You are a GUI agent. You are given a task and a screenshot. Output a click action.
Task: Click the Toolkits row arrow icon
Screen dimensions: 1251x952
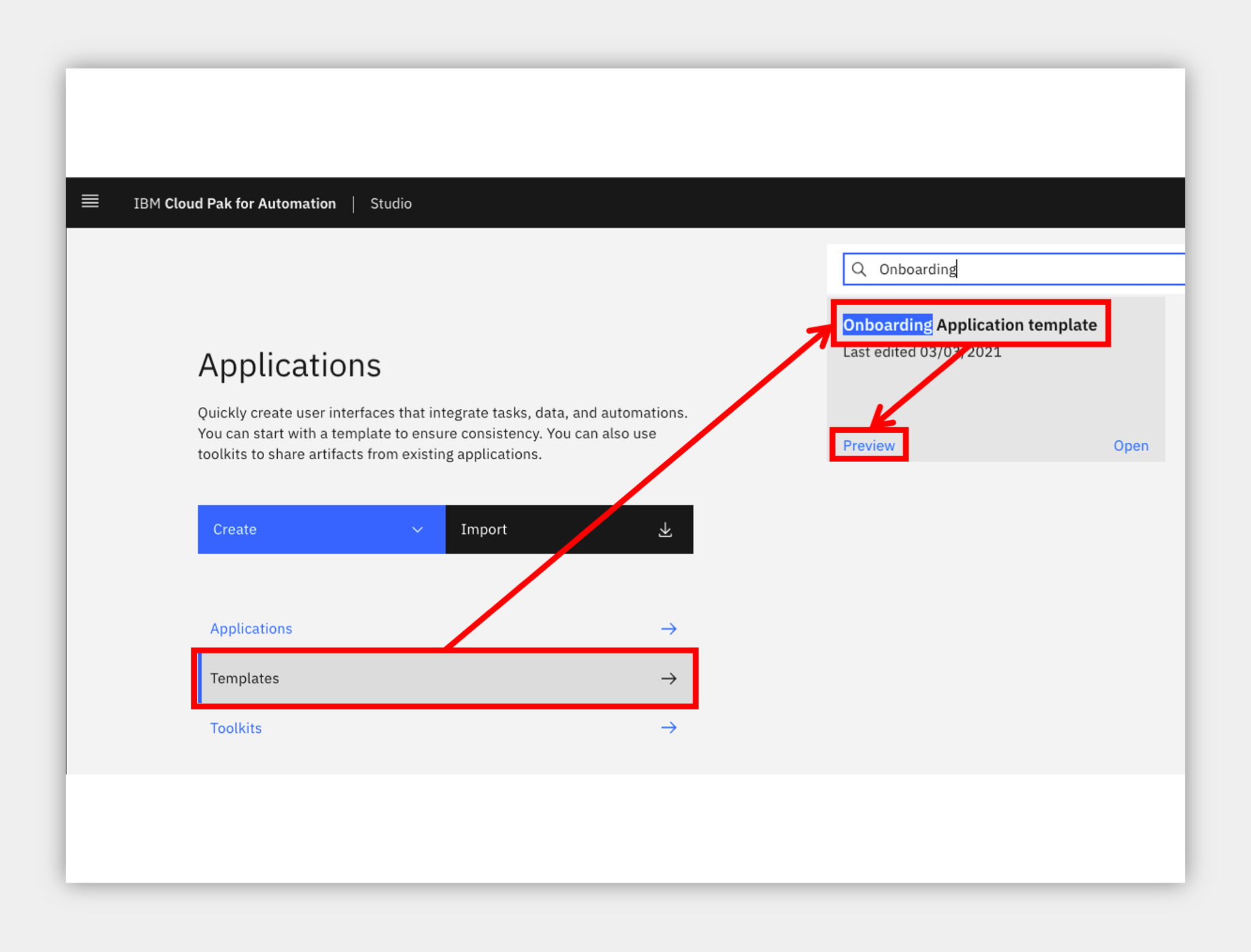669,728
